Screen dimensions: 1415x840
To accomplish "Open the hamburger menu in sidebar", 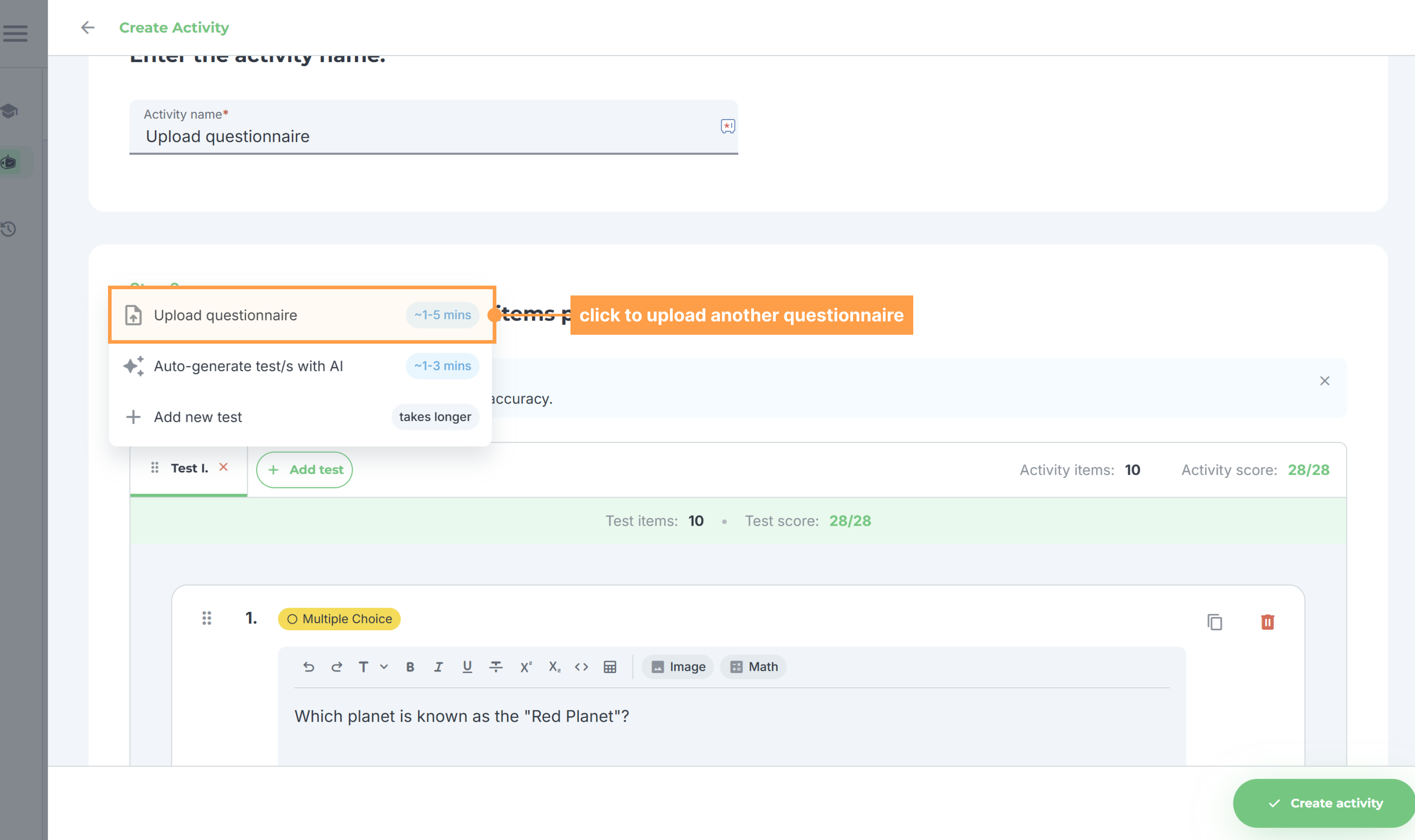I will click(15, 33).
